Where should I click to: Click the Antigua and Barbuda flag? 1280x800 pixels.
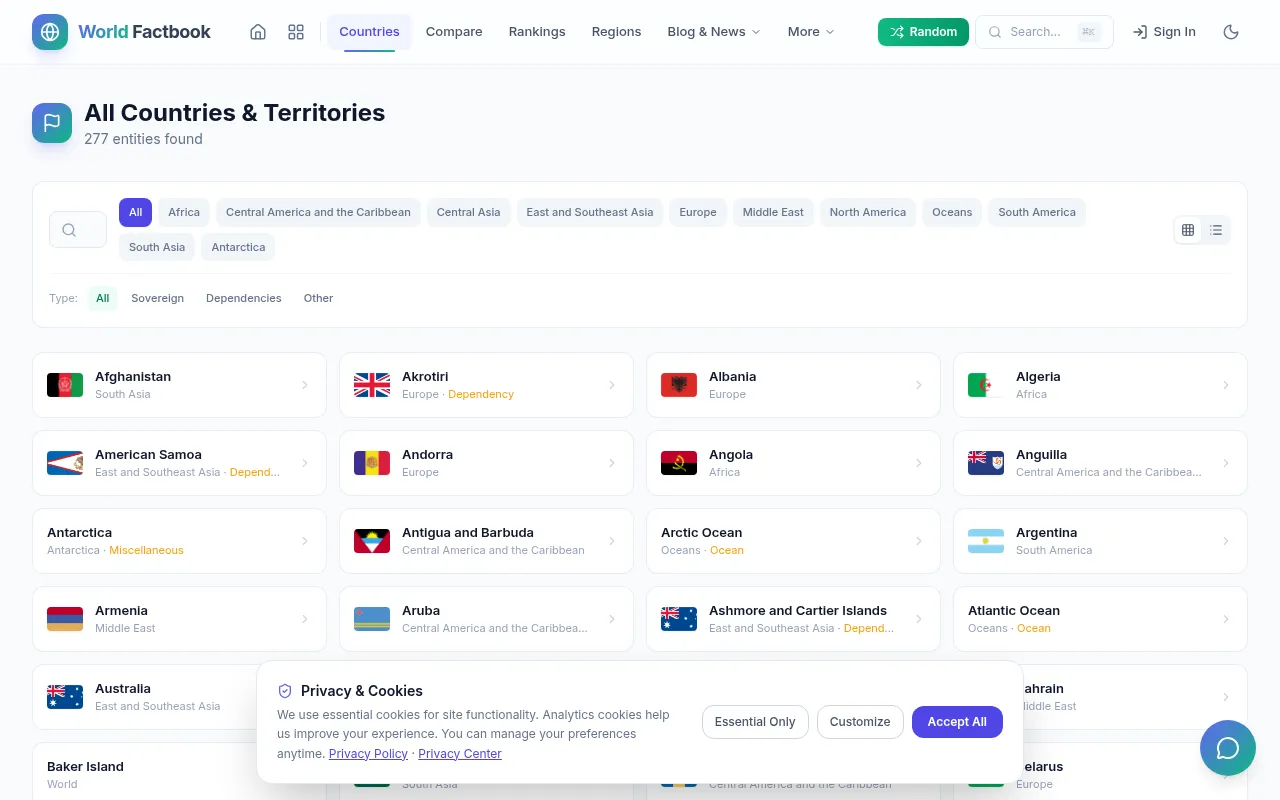tap(372, 541)
